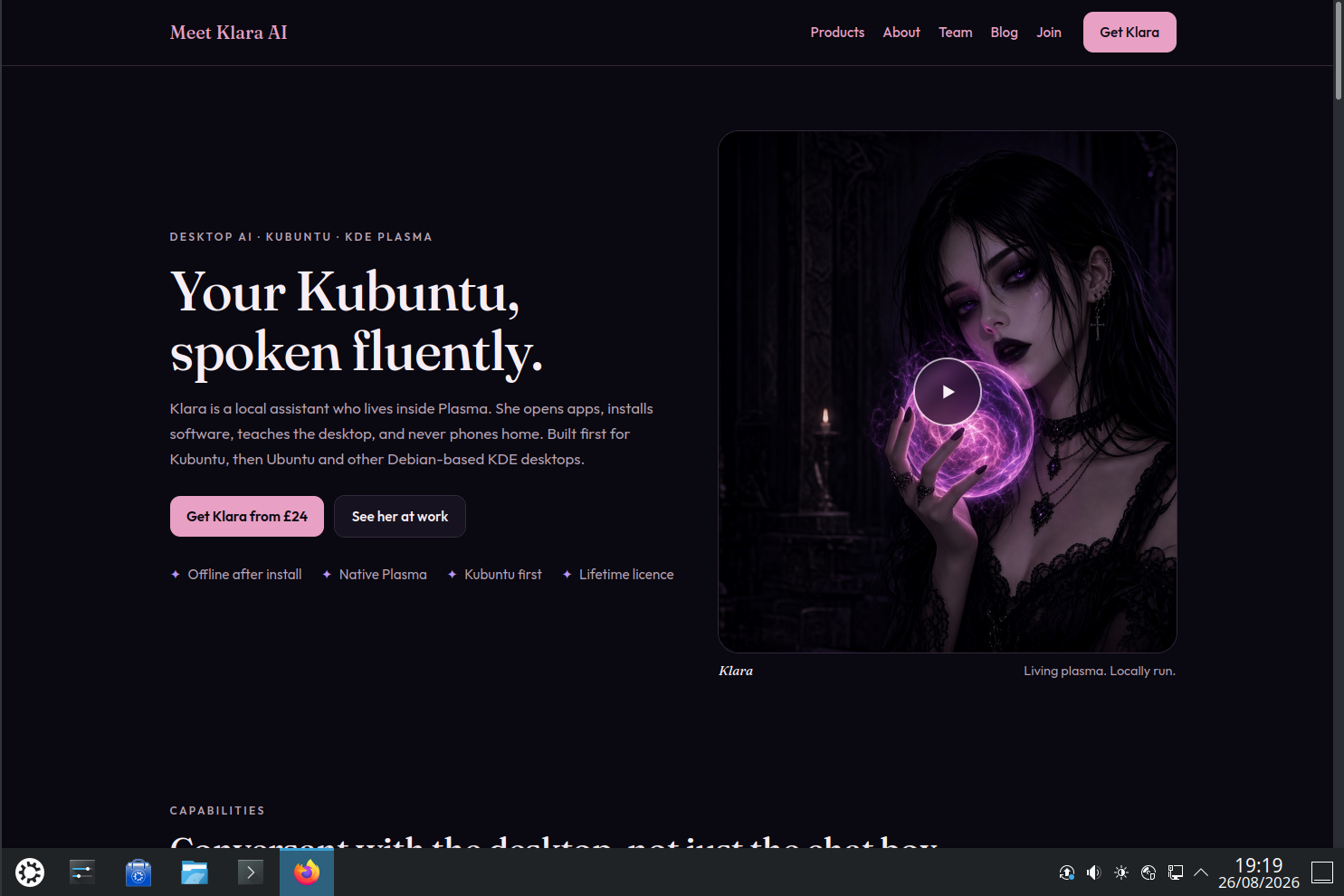Open system updates tray icon
The height and width of the screenshot is (896, 1344).
1067,872
